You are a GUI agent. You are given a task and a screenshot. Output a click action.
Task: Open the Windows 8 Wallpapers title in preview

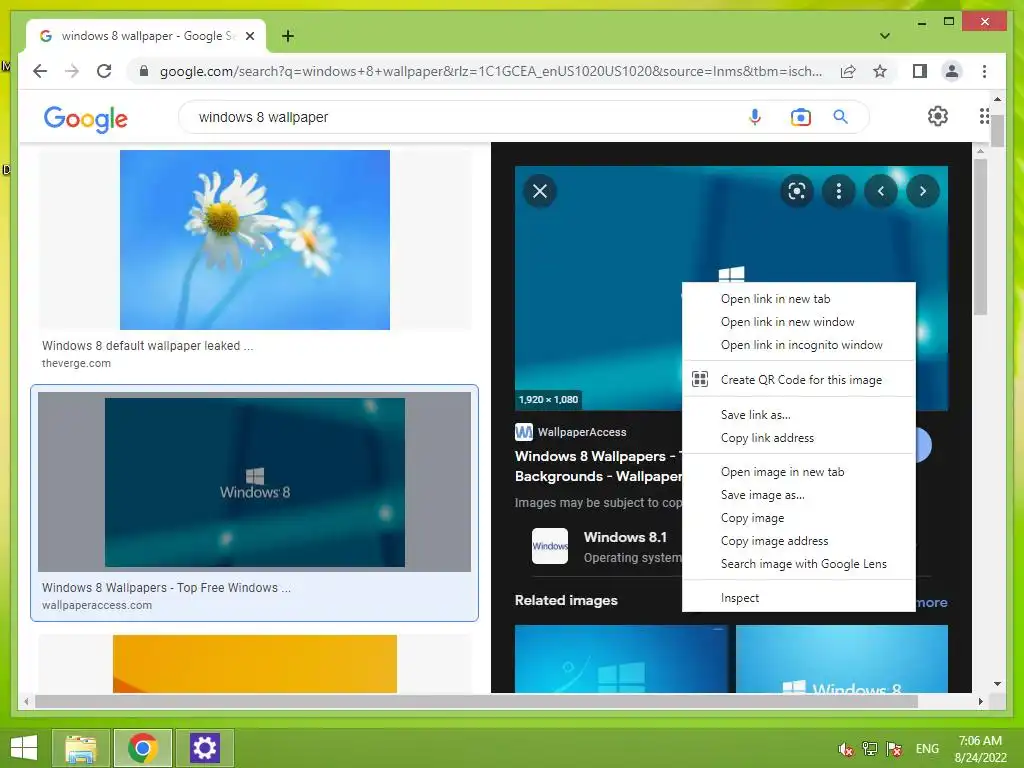[598, 466]
